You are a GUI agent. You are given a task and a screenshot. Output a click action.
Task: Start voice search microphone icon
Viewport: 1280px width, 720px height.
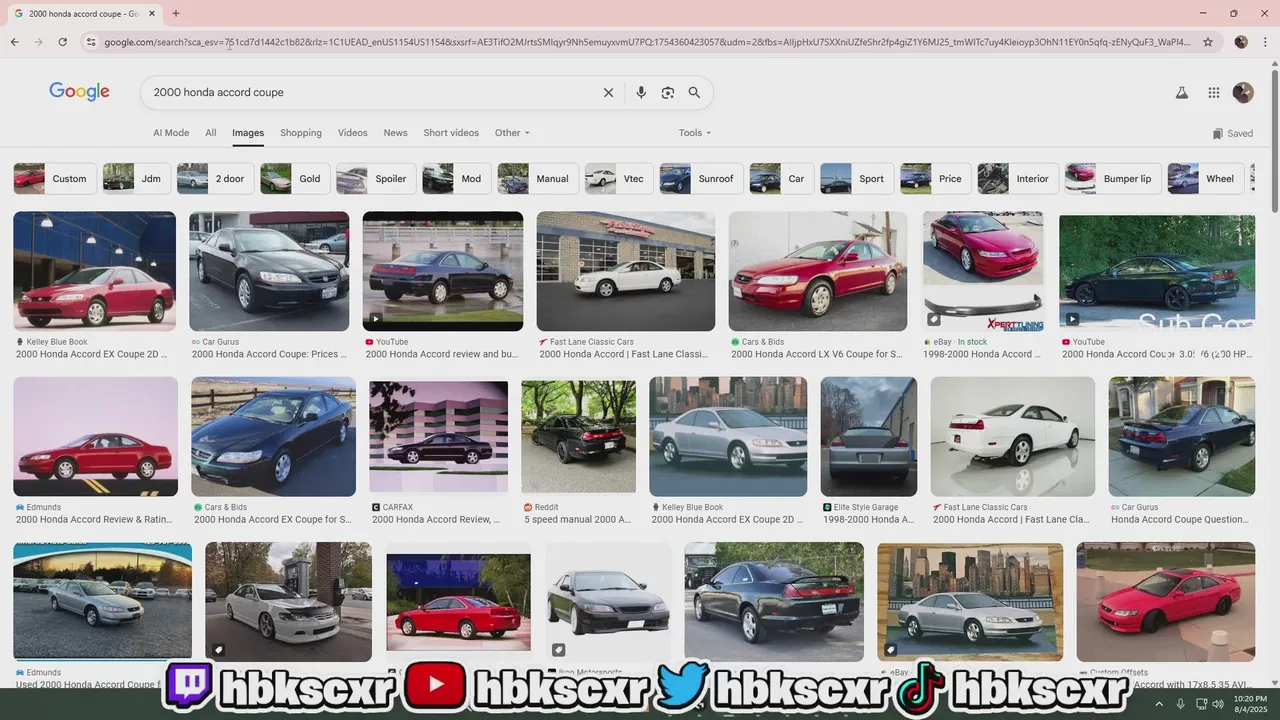tap(641, 92)
